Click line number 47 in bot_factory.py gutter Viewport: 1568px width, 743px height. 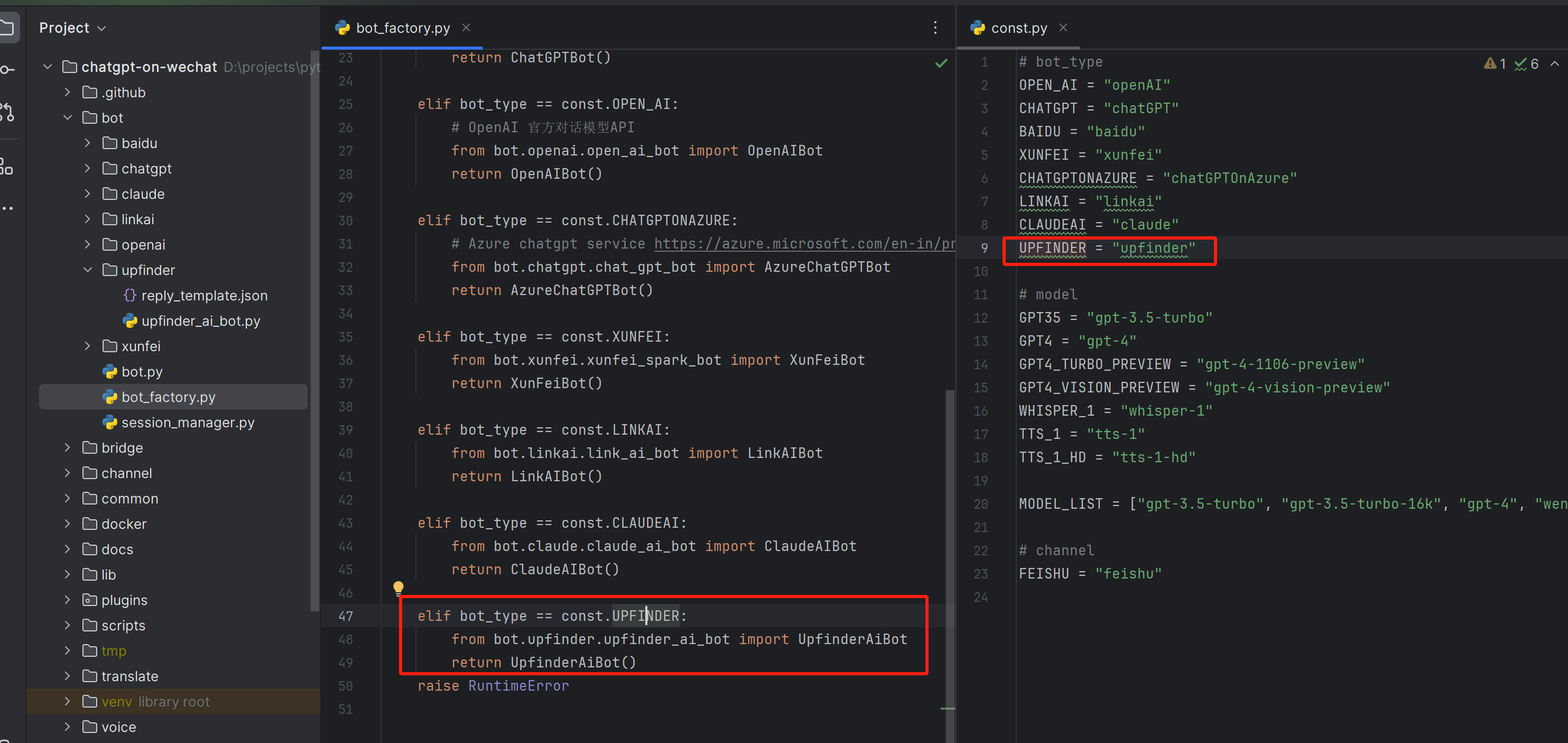point(346,616)
